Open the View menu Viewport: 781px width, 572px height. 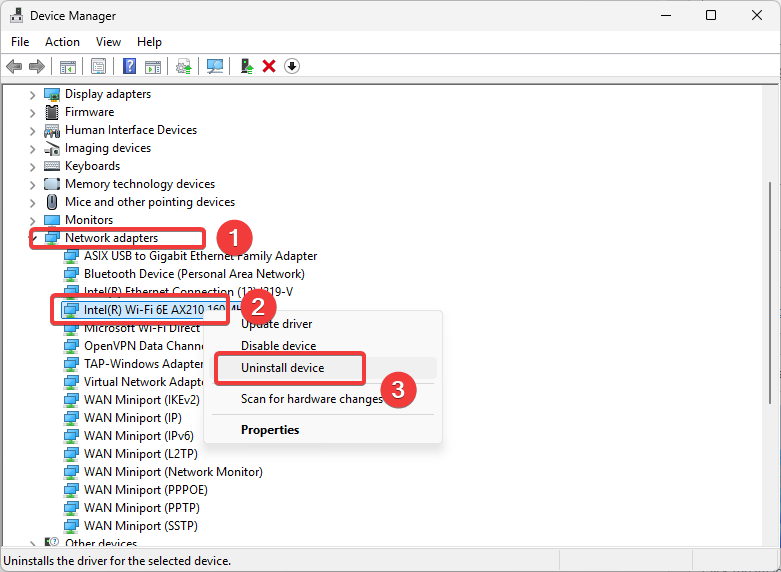(108, 42)
